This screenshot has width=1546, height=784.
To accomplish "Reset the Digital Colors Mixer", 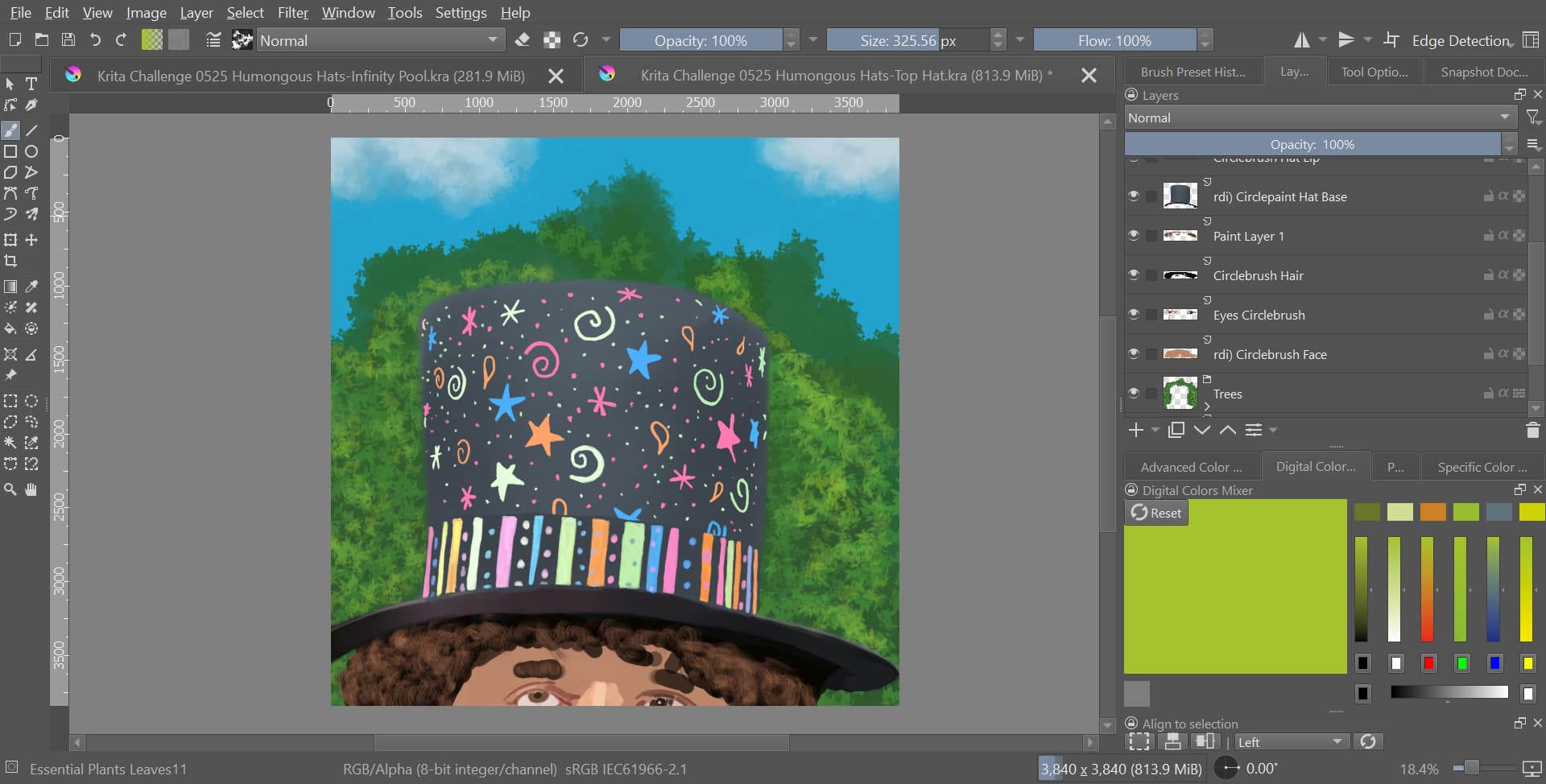I will point(1156,513).
